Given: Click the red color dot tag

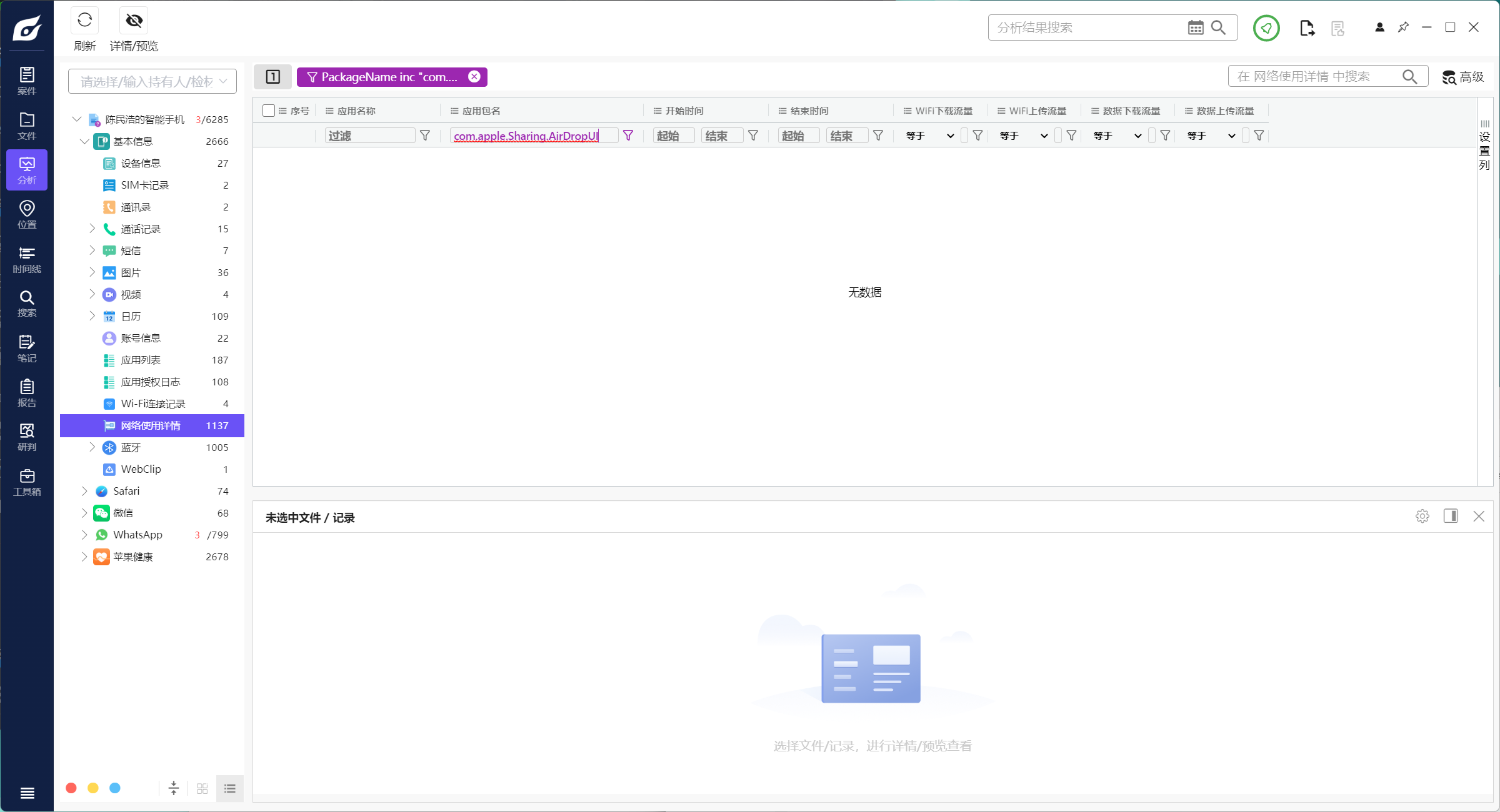Looking at the screenshot, I should [71, 788].
